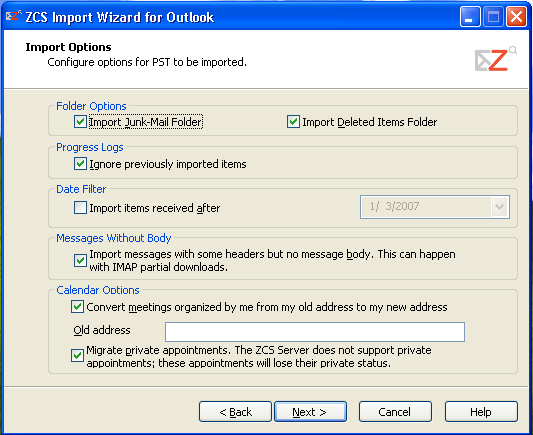Viewport: 533px width, 435px height.
Task: Uncheck Convert meetings organized by me
Action: point(78,307)
